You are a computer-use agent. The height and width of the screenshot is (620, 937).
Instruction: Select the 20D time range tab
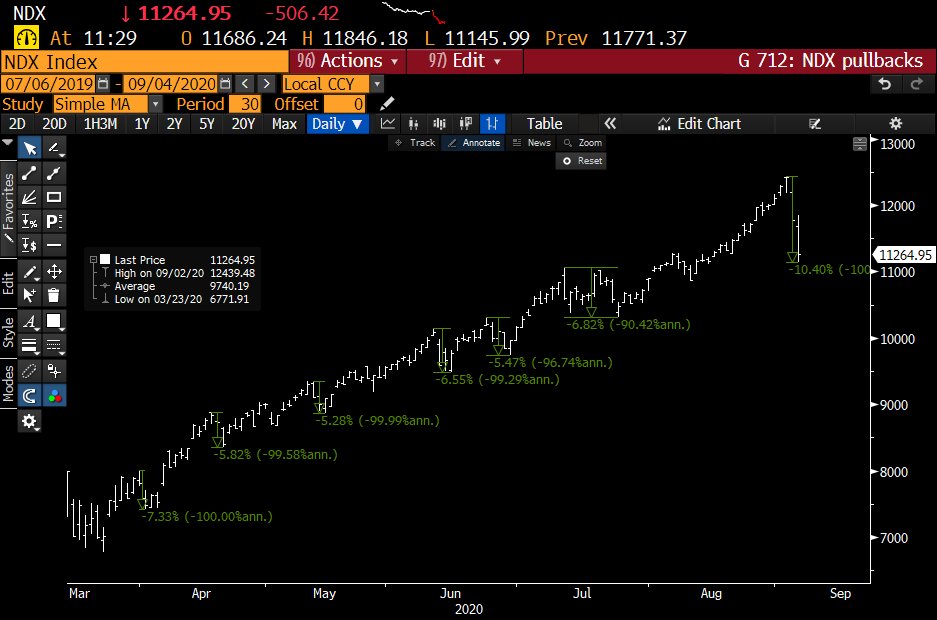[x=54, y=124]
